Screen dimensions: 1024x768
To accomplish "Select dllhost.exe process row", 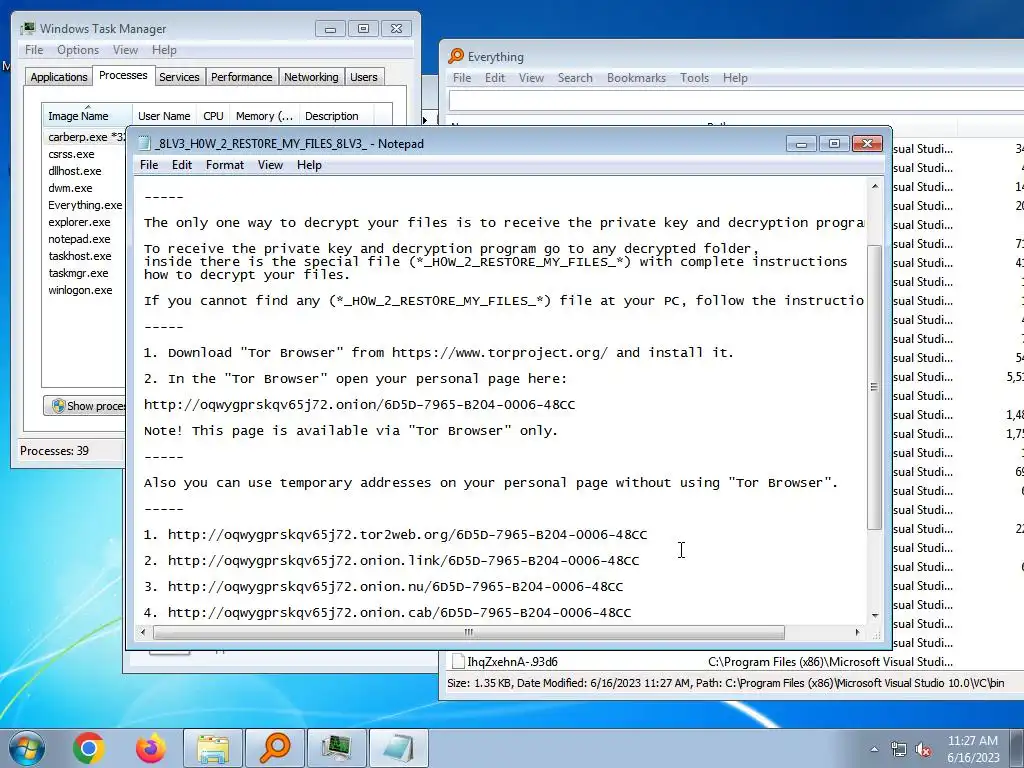I will [85, 171].
